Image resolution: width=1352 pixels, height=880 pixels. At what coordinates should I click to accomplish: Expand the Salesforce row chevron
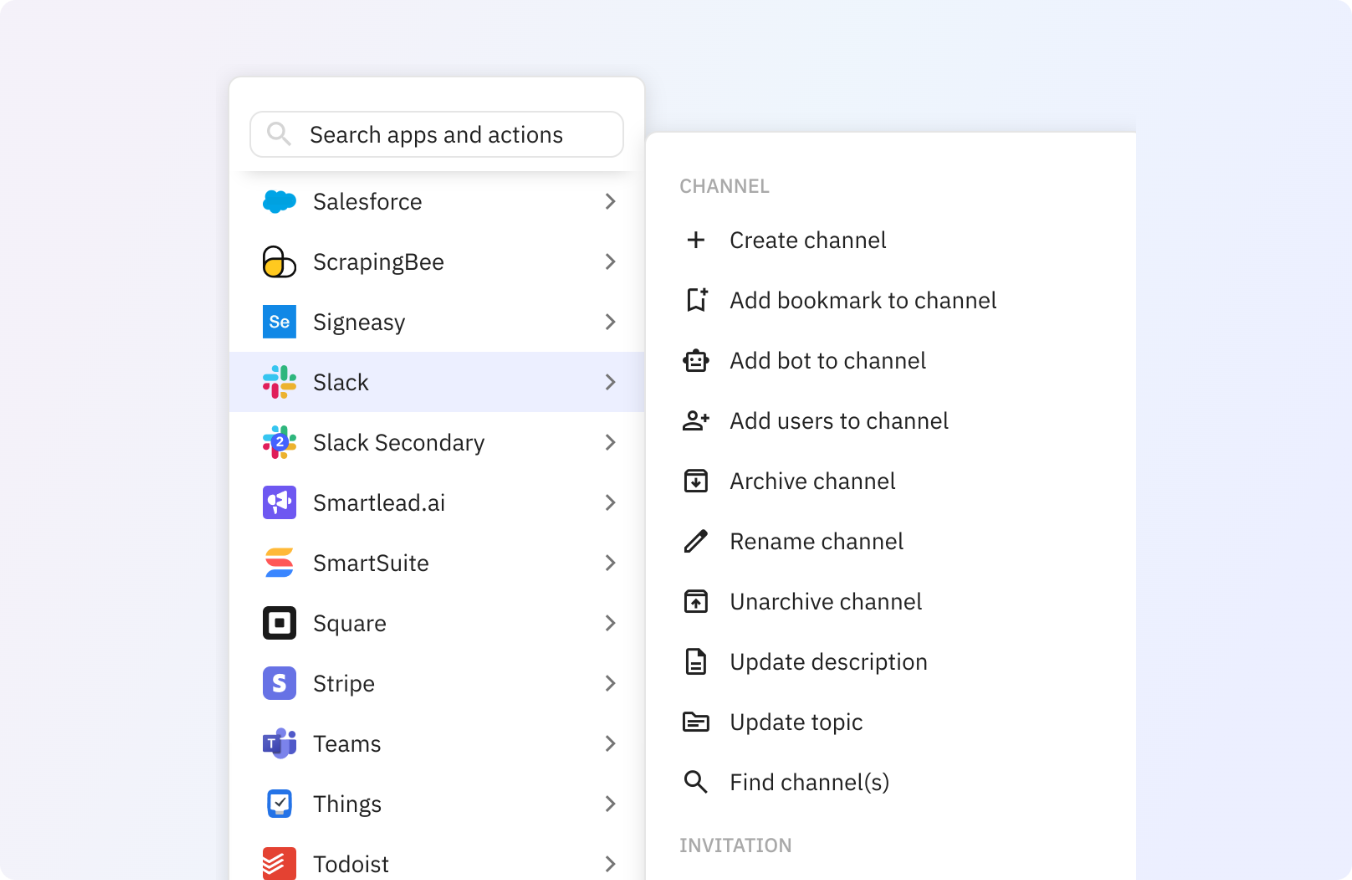tap(610, 202)
